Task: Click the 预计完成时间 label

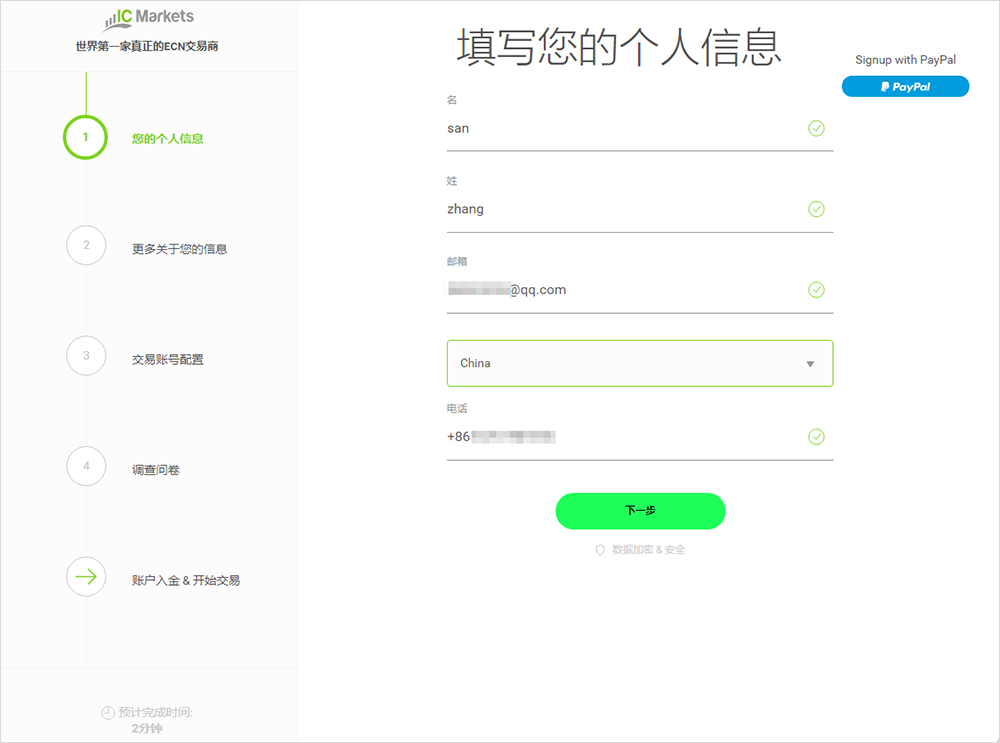Action: pyautogui.click(x=156, y=712)
